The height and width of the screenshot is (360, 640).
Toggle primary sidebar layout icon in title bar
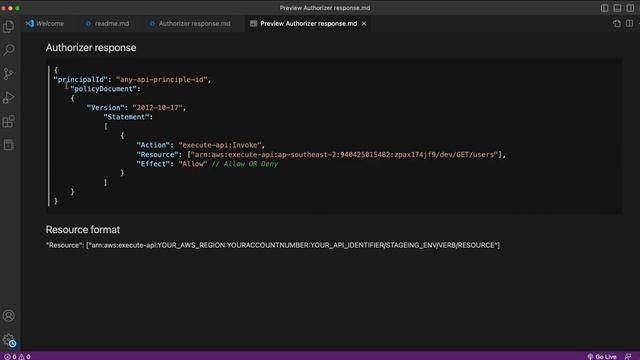pos(604,8)
